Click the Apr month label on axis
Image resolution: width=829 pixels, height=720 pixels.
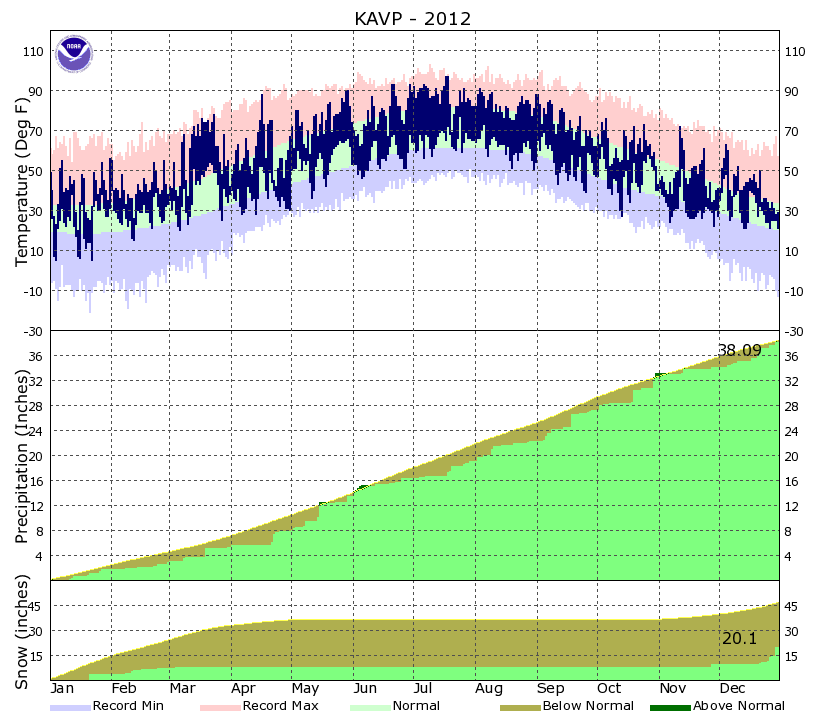click(243, 689)
